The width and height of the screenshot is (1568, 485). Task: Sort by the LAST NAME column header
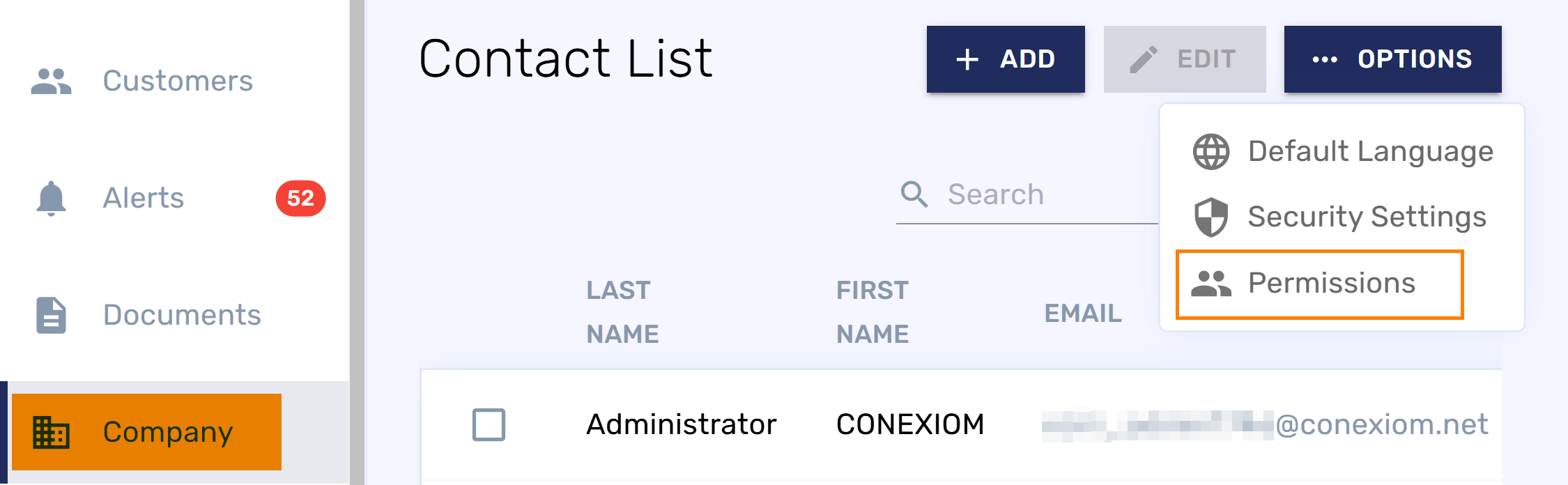622,312
